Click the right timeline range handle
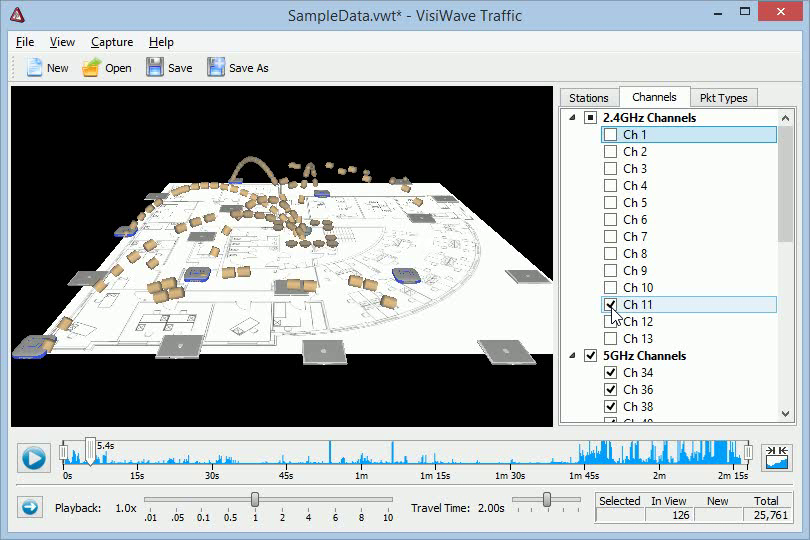Viewport: 810px width, 540px height. [747, 453]
